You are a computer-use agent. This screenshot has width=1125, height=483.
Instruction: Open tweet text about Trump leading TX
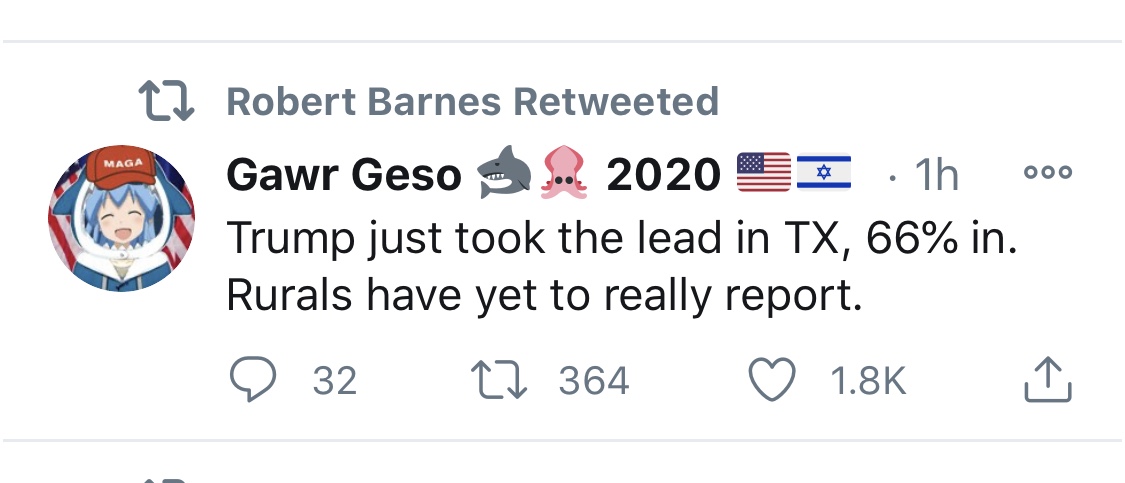(622, 266)
